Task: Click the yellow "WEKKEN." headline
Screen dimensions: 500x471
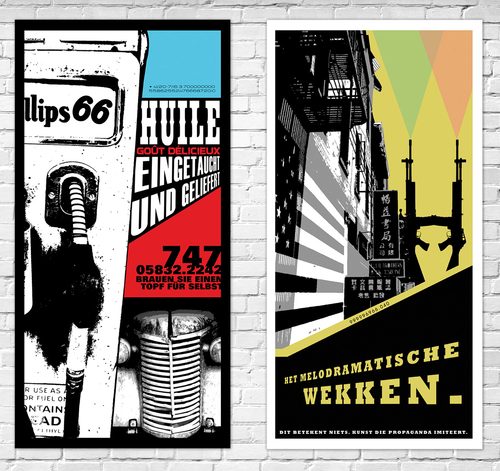Action: point(382,389)
